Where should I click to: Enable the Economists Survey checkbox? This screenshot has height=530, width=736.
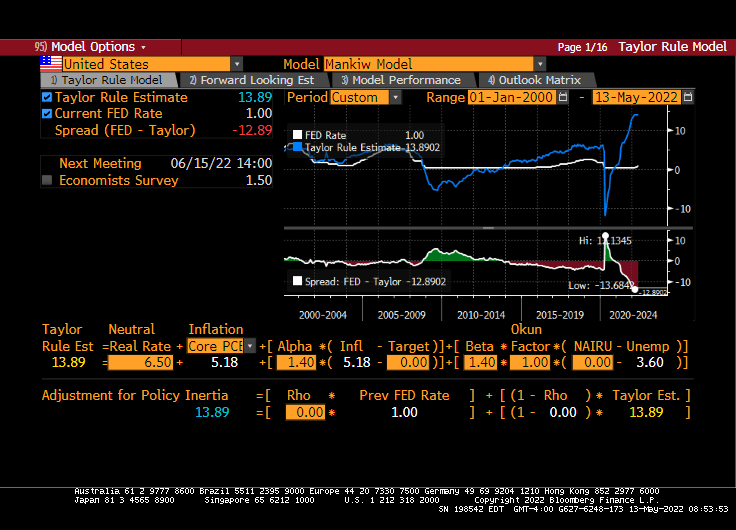click(47, 181)
